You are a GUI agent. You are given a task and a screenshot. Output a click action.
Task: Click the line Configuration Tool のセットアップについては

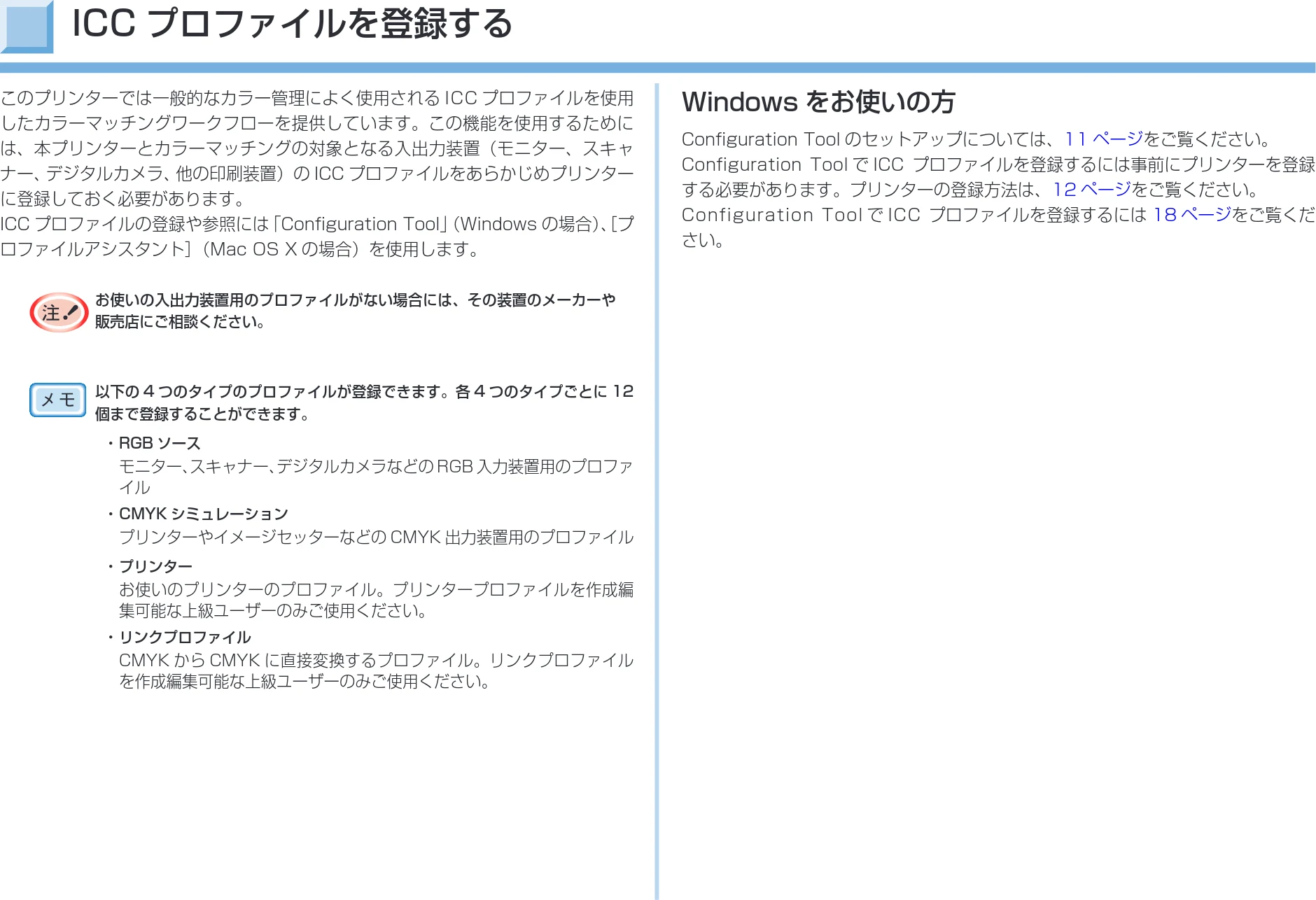[x=977, y=139]
